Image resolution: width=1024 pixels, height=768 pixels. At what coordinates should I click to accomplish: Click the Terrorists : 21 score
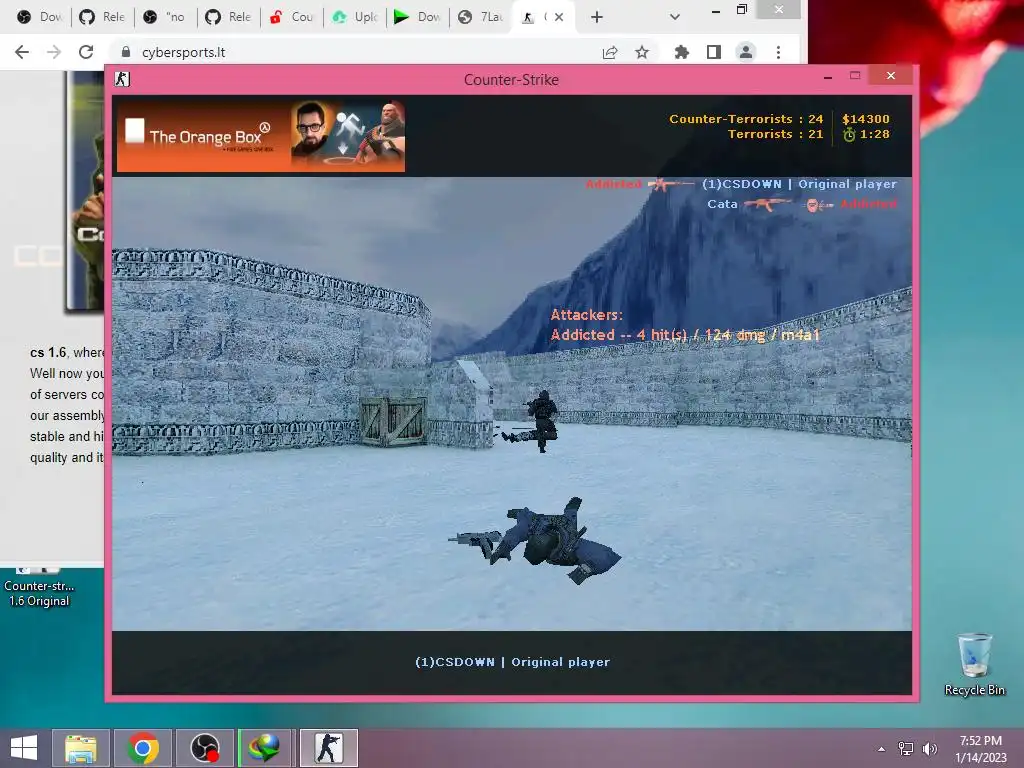click(x=775, y=134)
